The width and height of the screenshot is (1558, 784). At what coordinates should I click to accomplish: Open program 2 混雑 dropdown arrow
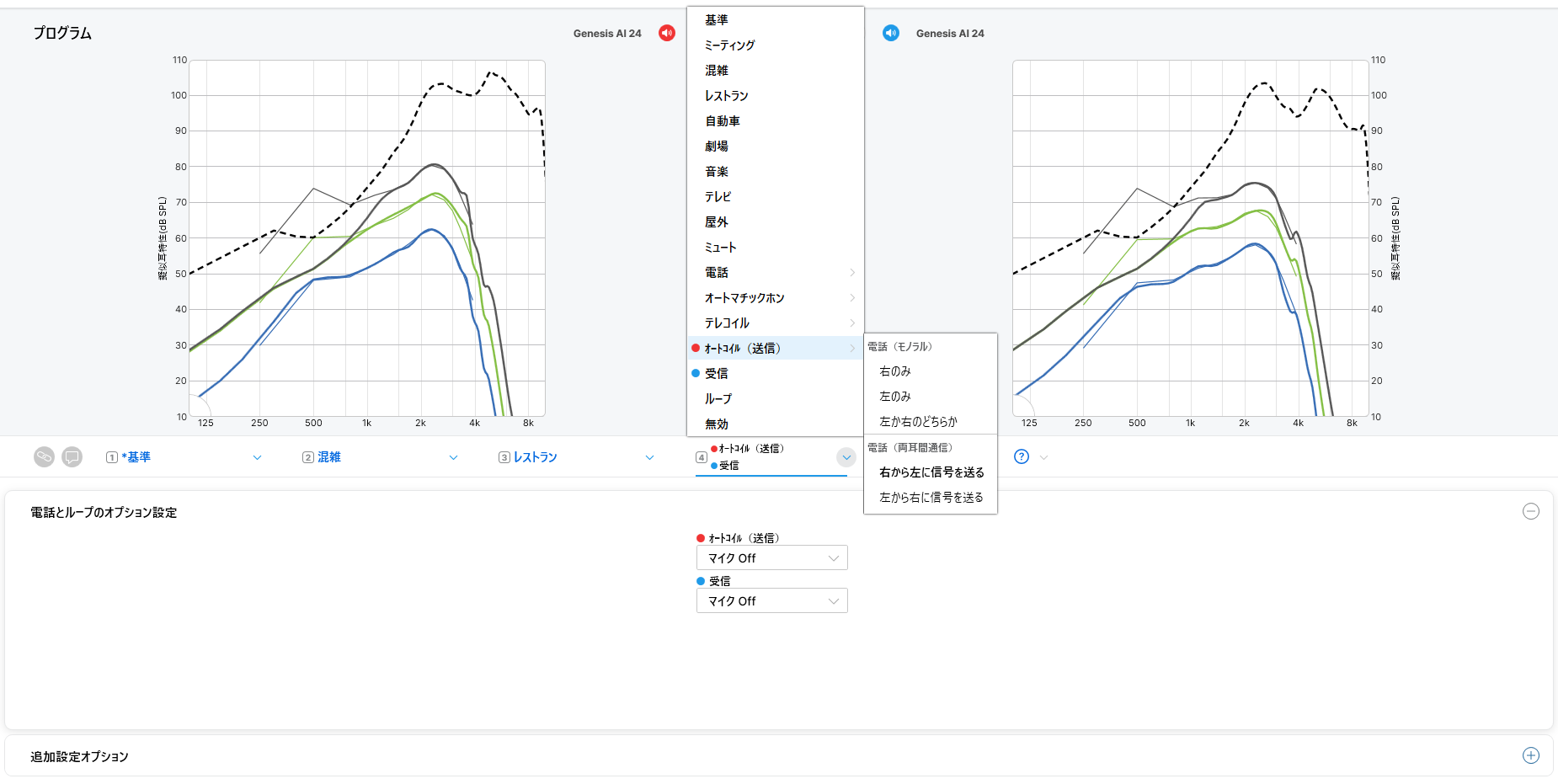453,457
